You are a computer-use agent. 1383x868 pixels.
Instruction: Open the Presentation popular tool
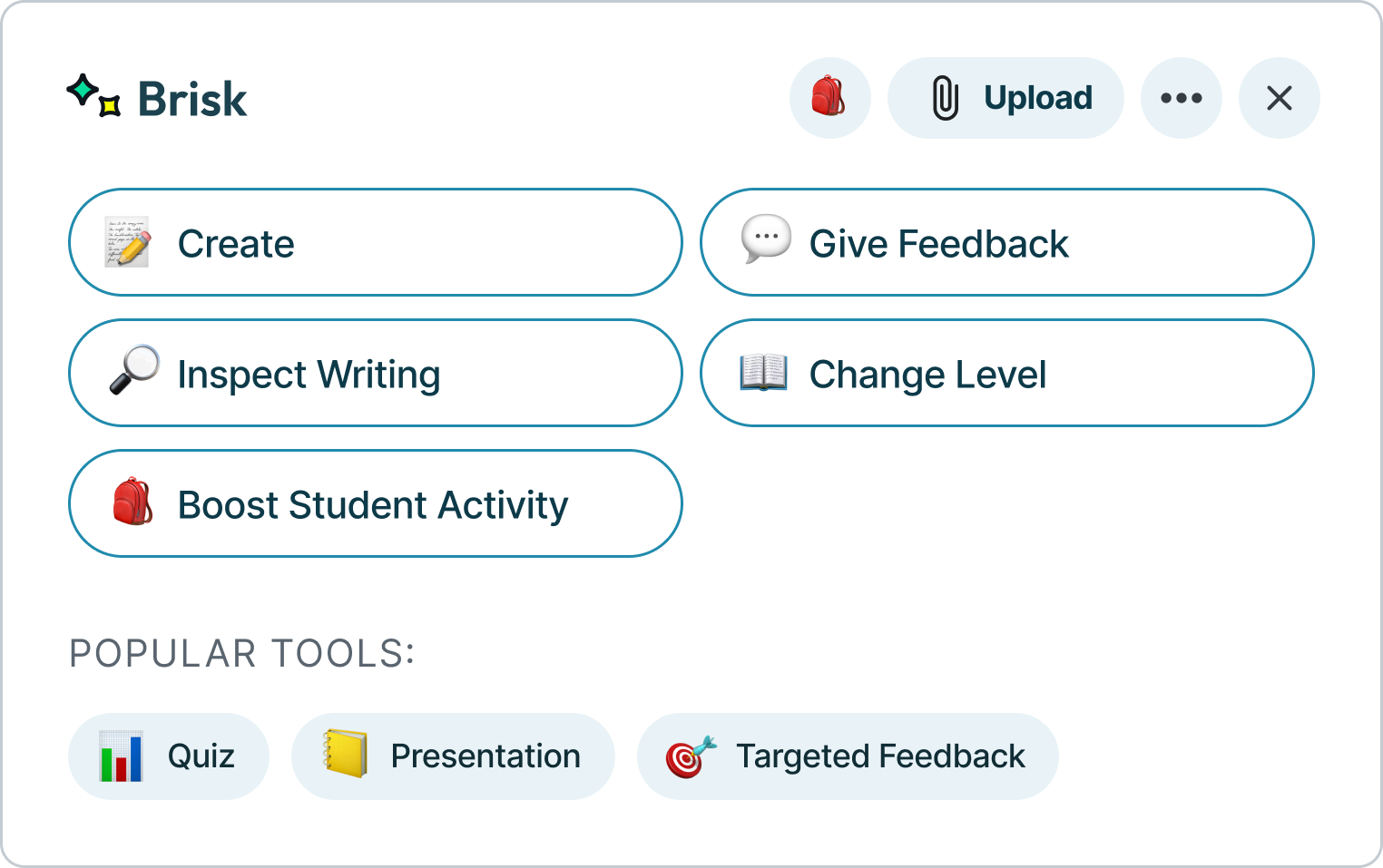tap(453, 756)
